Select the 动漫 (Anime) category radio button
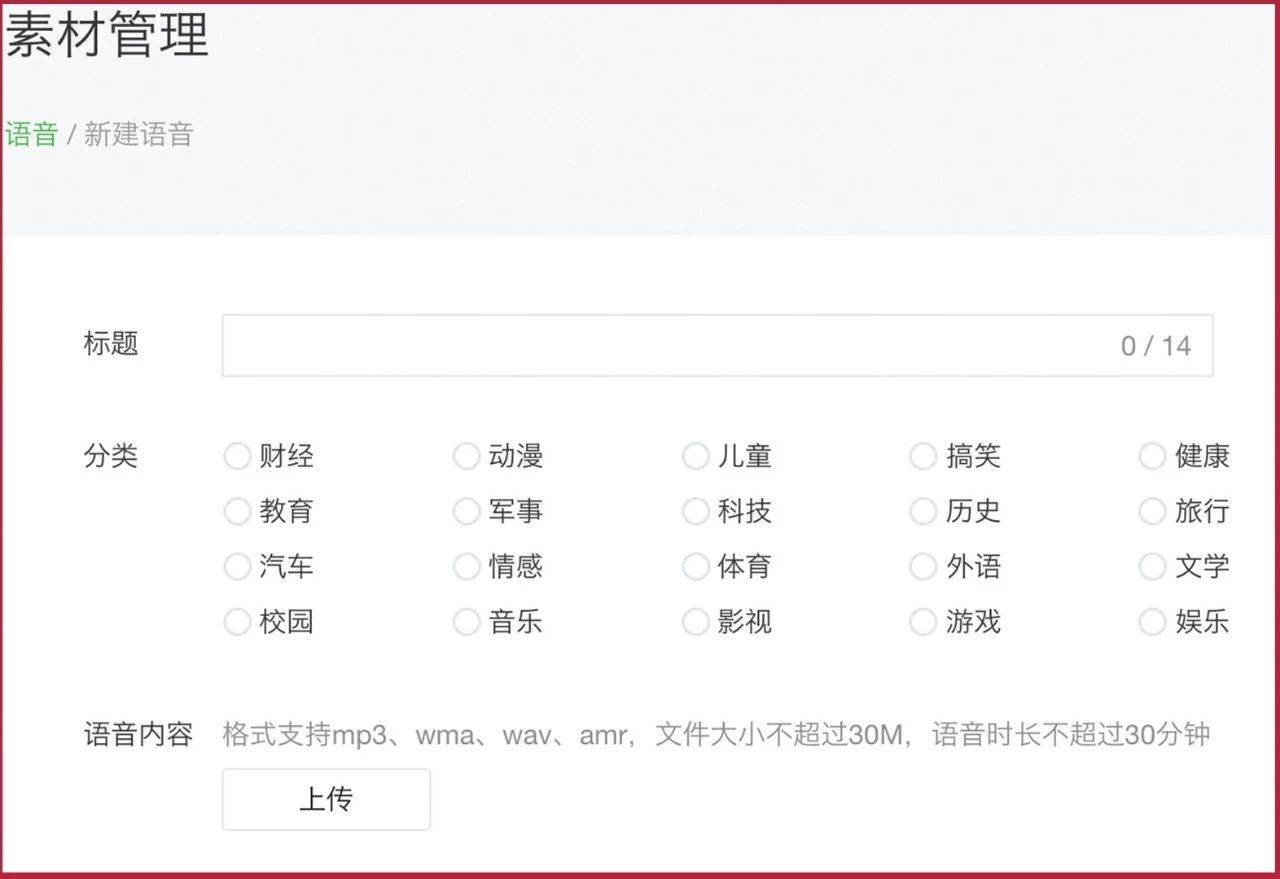 point(466,456)
